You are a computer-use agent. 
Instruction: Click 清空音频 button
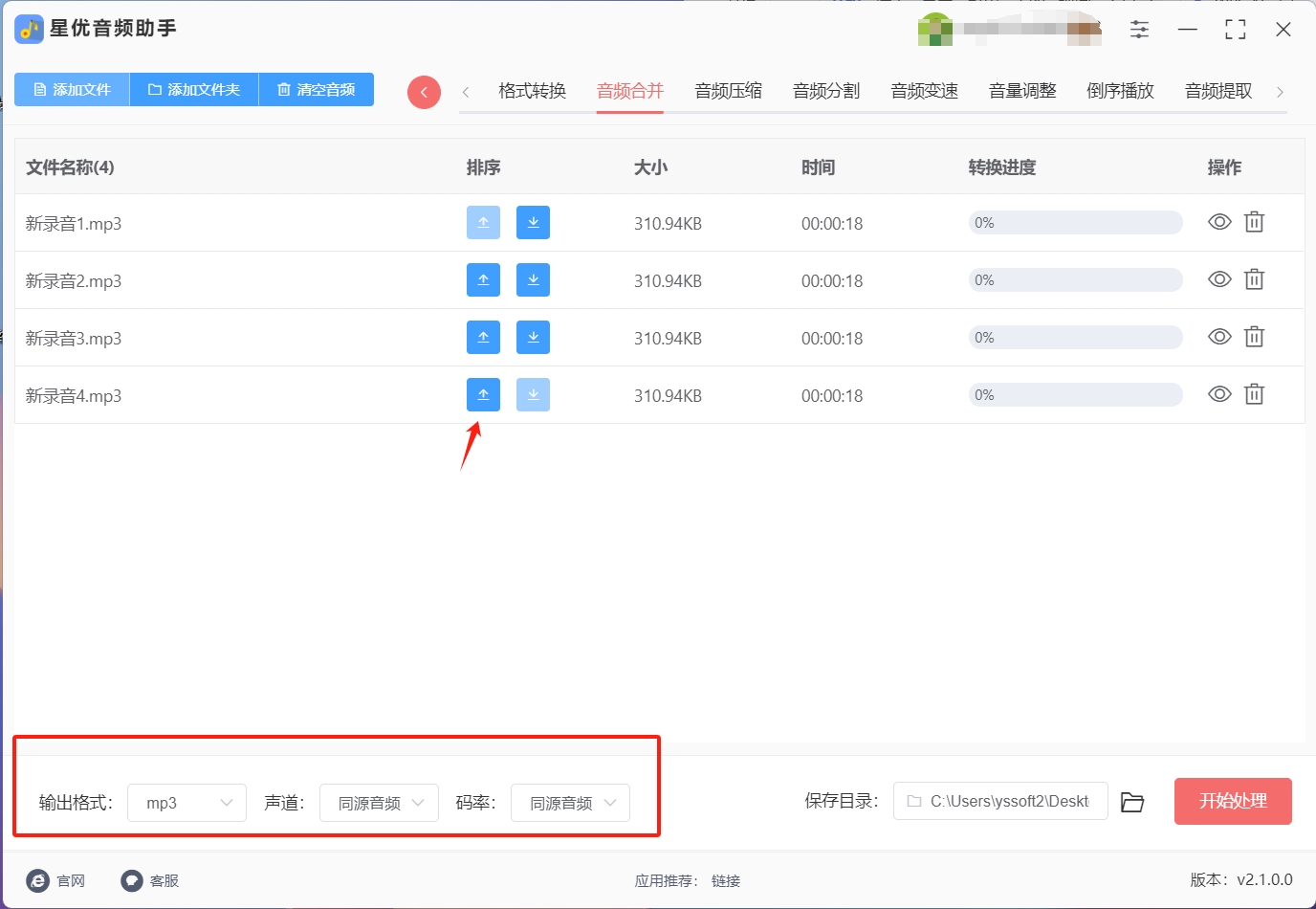pos(317,89)
